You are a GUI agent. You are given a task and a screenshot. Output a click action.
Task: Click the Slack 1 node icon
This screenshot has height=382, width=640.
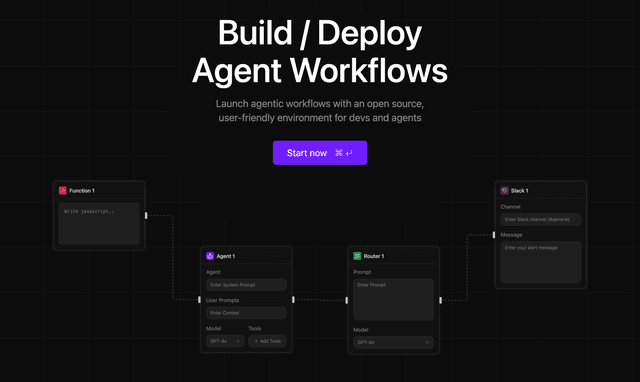[x=504, y=191]
